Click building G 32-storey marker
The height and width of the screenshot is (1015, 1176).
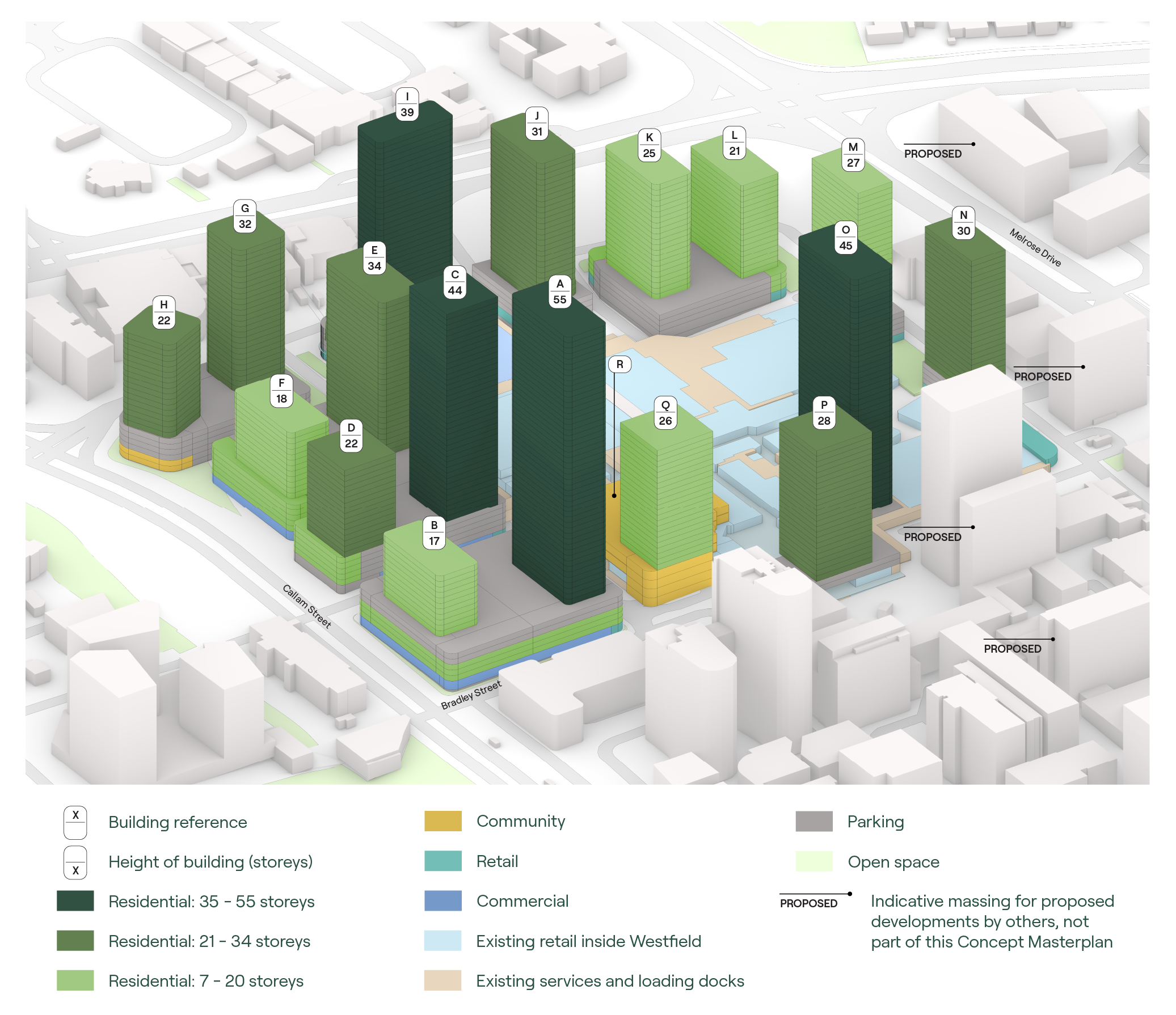point(245,216)
